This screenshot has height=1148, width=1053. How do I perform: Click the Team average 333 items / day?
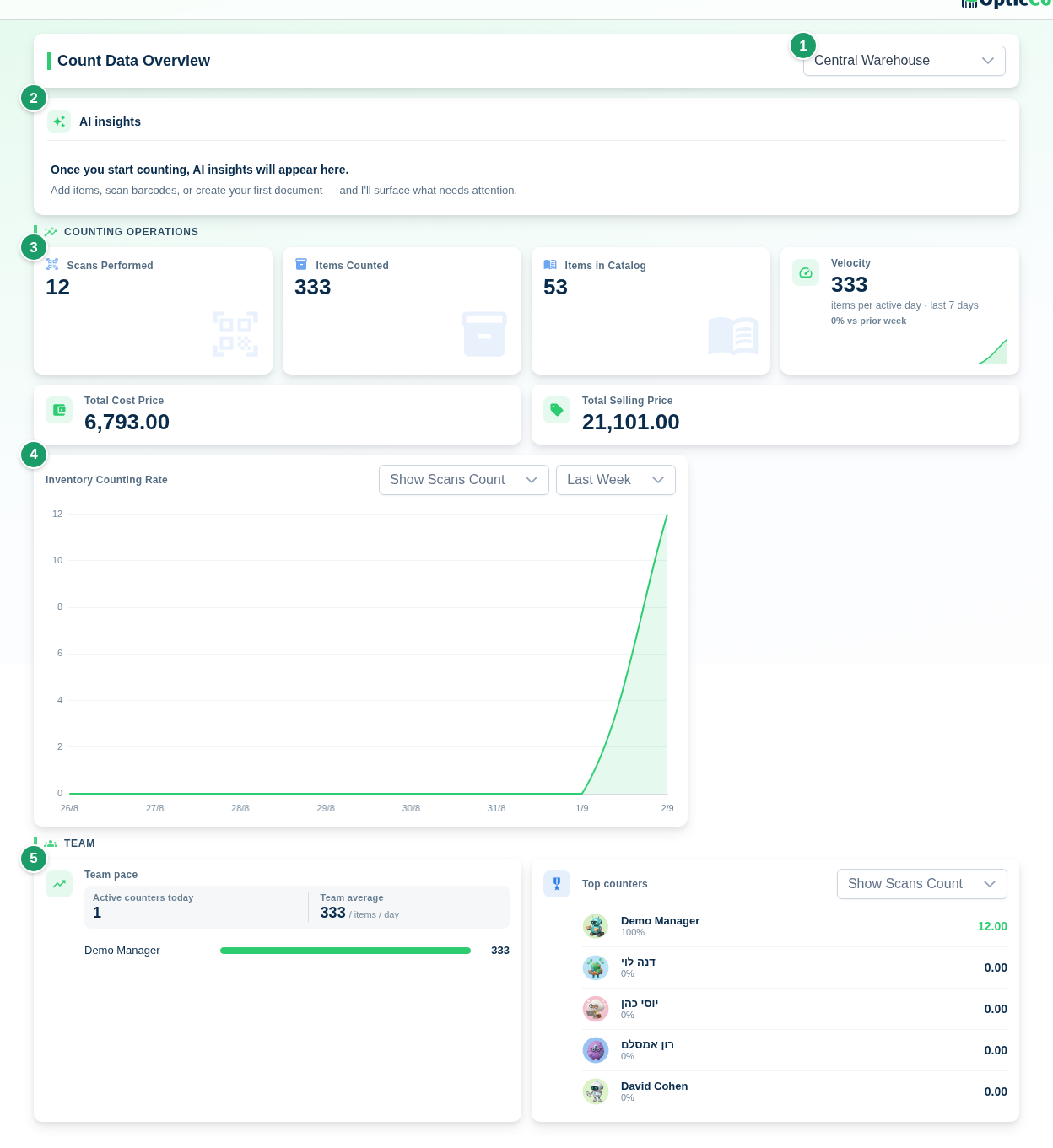(x=359, y=913)
